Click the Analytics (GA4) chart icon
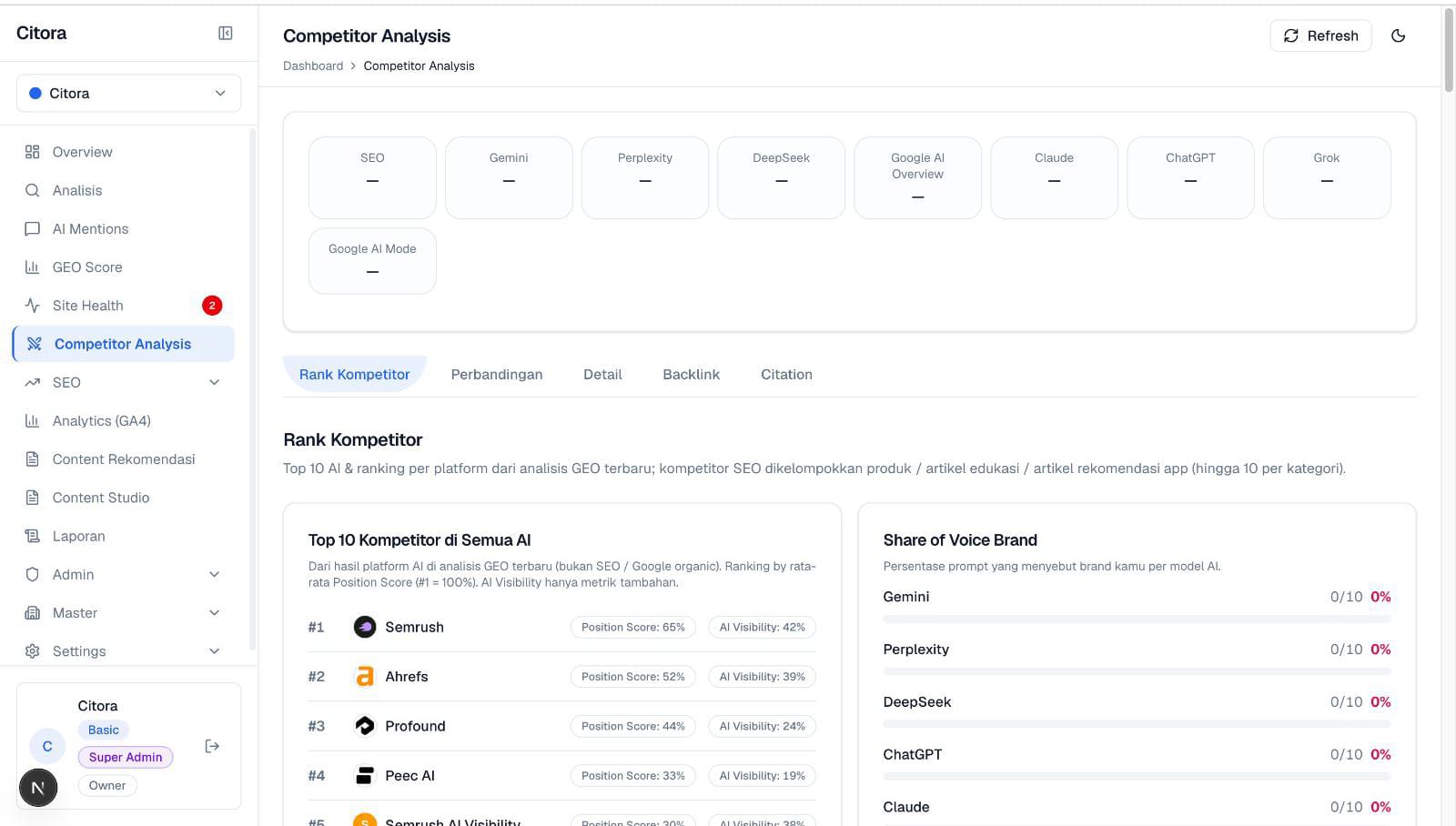This screenshot has width=1456, height=826. (x=33, y=421)
